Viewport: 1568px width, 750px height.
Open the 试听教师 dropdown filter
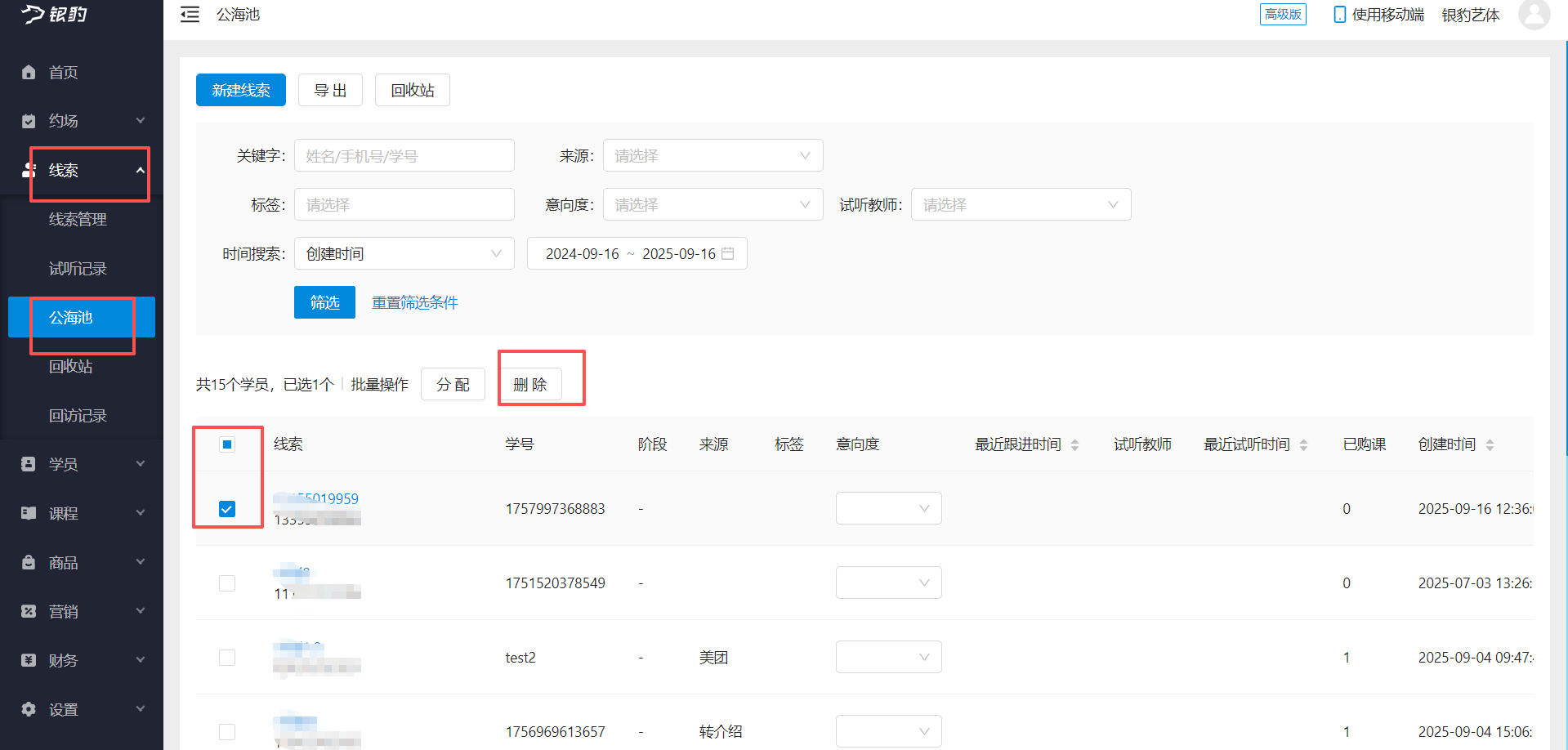point(1021,204)
